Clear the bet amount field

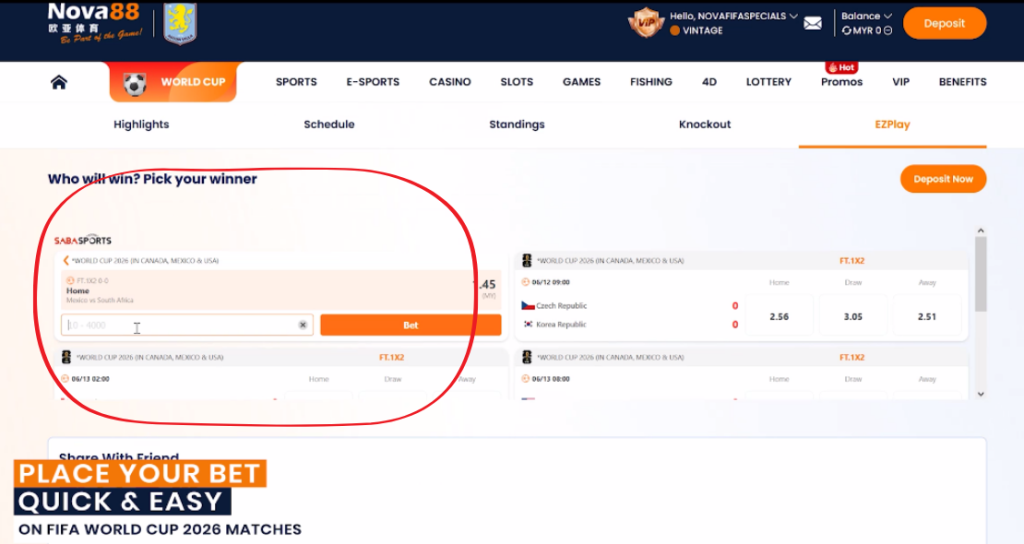click(x=302, y=325)
